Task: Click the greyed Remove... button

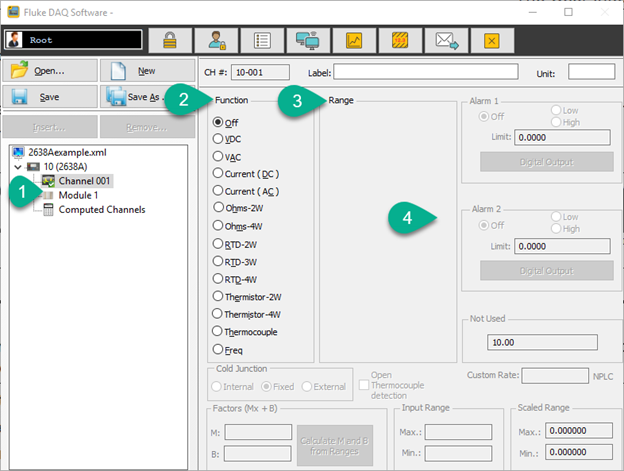Action: pyautogui.click(x=147, y=127)
